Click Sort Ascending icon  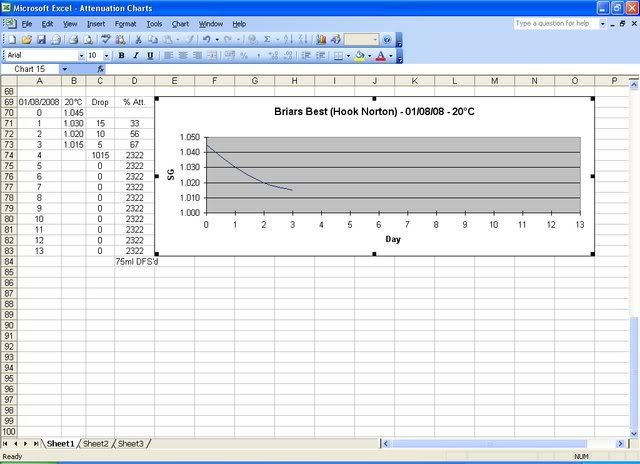(288, 40)
